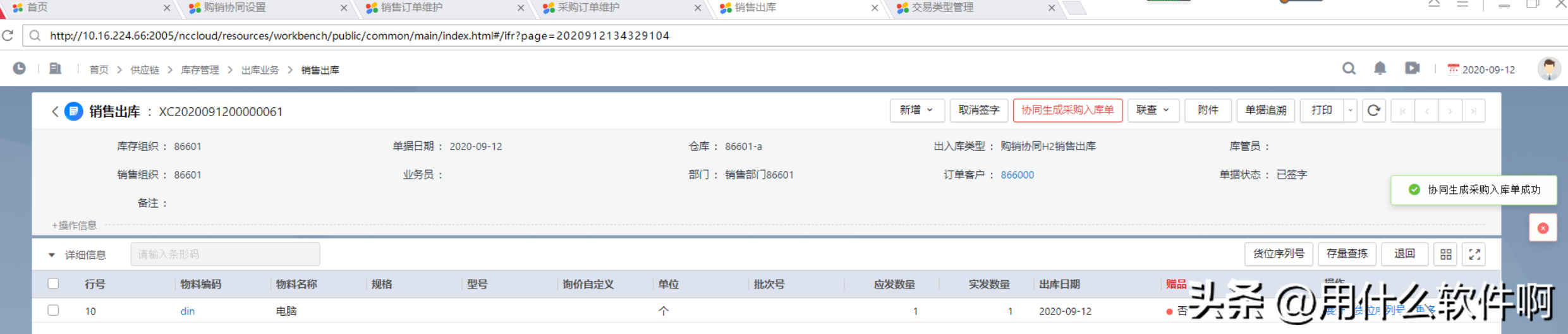Open notifications bell icon
This screenshot has width=1568, height=334.
coord(1380,69)
